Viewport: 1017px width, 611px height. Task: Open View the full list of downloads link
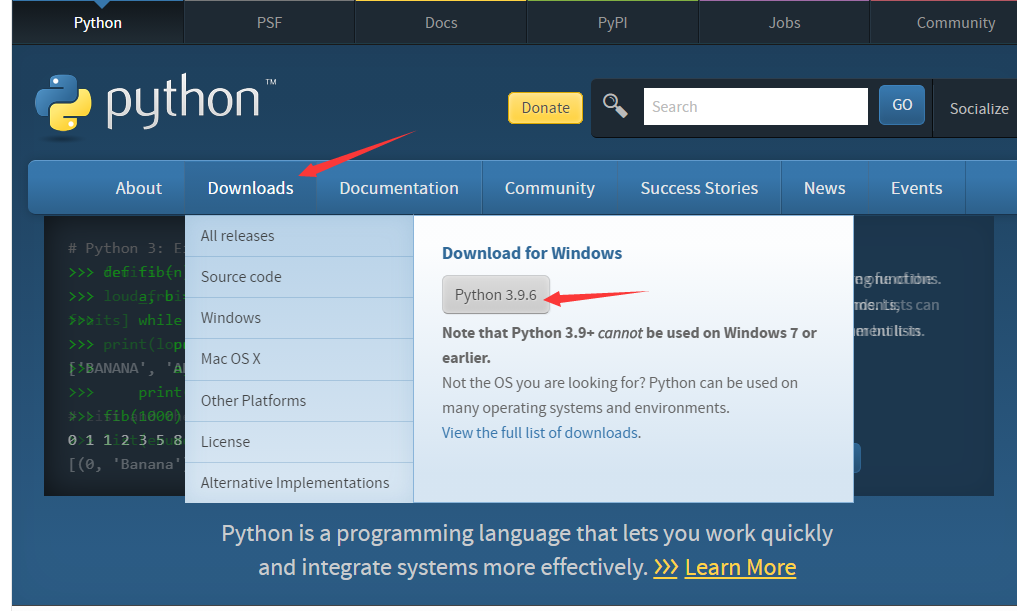[x=540, y=433]
